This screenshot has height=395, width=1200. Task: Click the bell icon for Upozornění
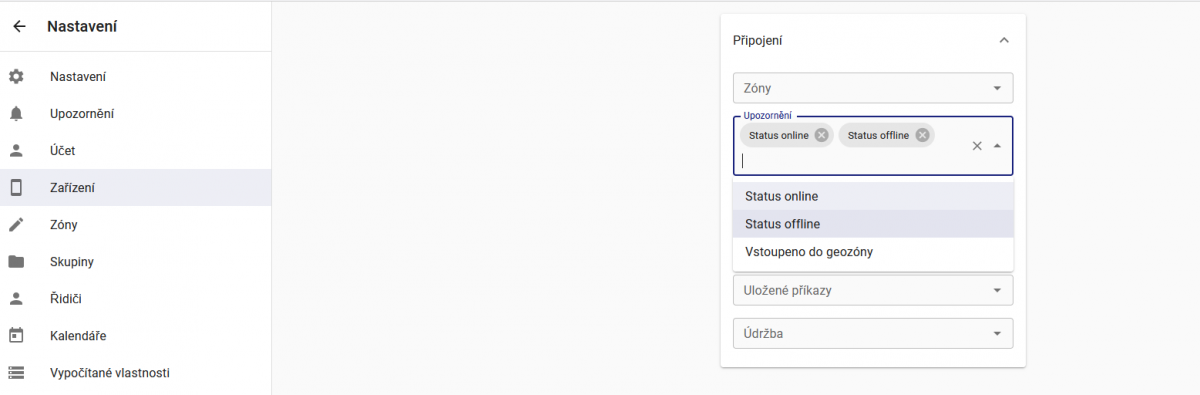click(16, 114)
